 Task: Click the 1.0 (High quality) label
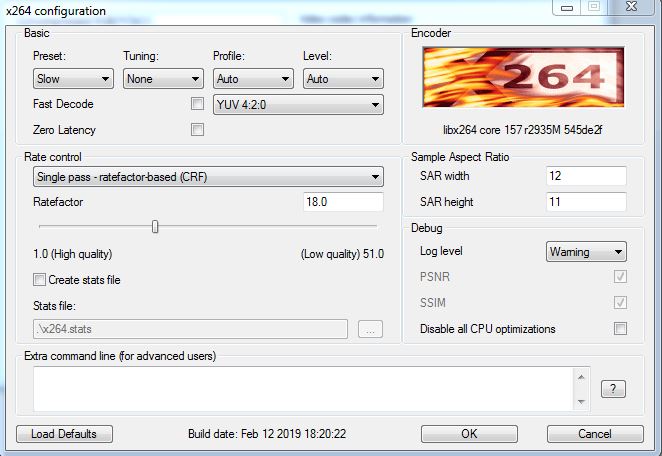73,254
